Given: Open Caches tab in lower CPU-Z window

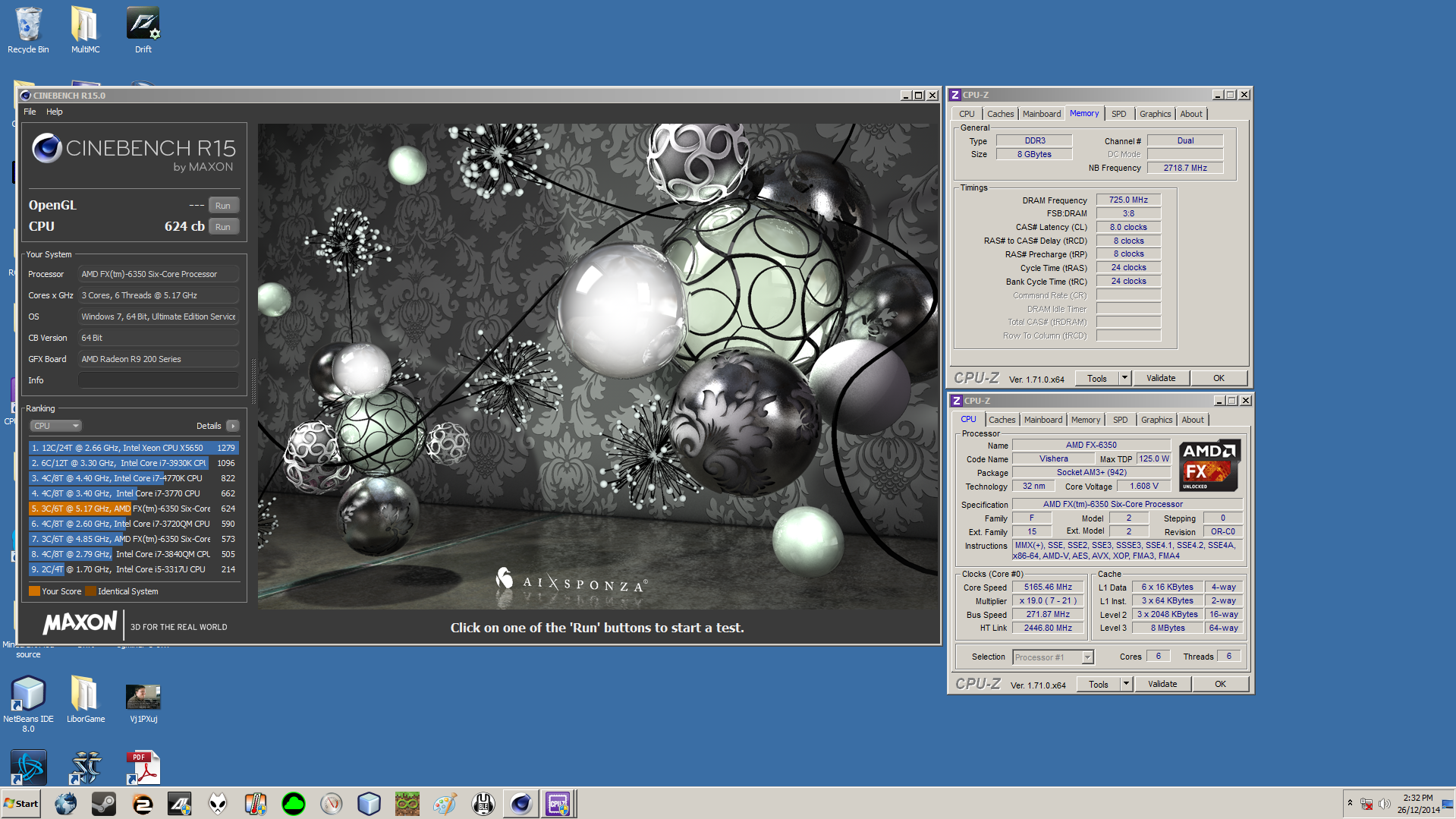Looking at the screenshot, I should pyautogui.click(x=1002, y=420).
